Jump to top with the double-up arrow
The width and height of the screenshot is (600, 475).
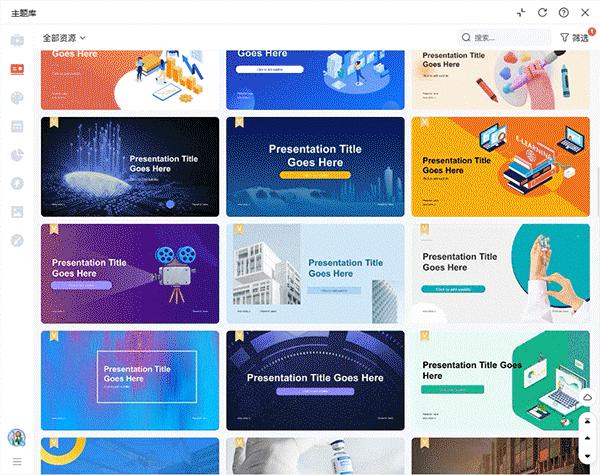(587, 421)
